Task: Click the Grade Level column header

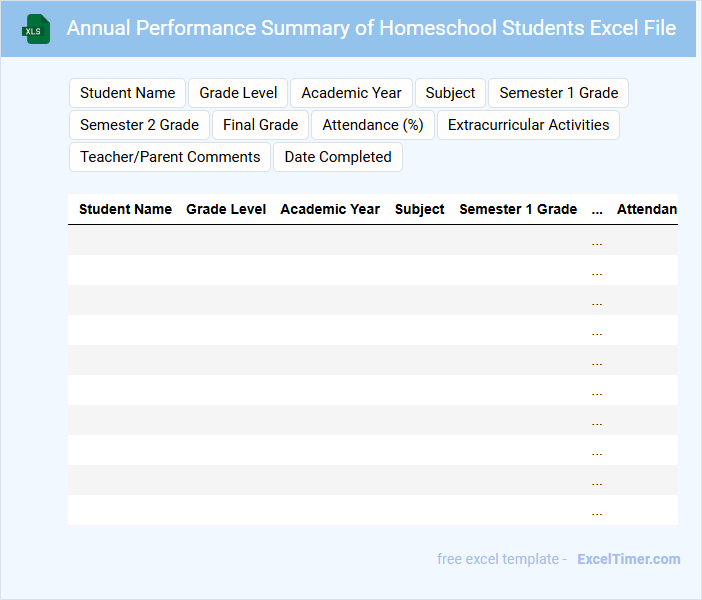Action: point(226,209)
